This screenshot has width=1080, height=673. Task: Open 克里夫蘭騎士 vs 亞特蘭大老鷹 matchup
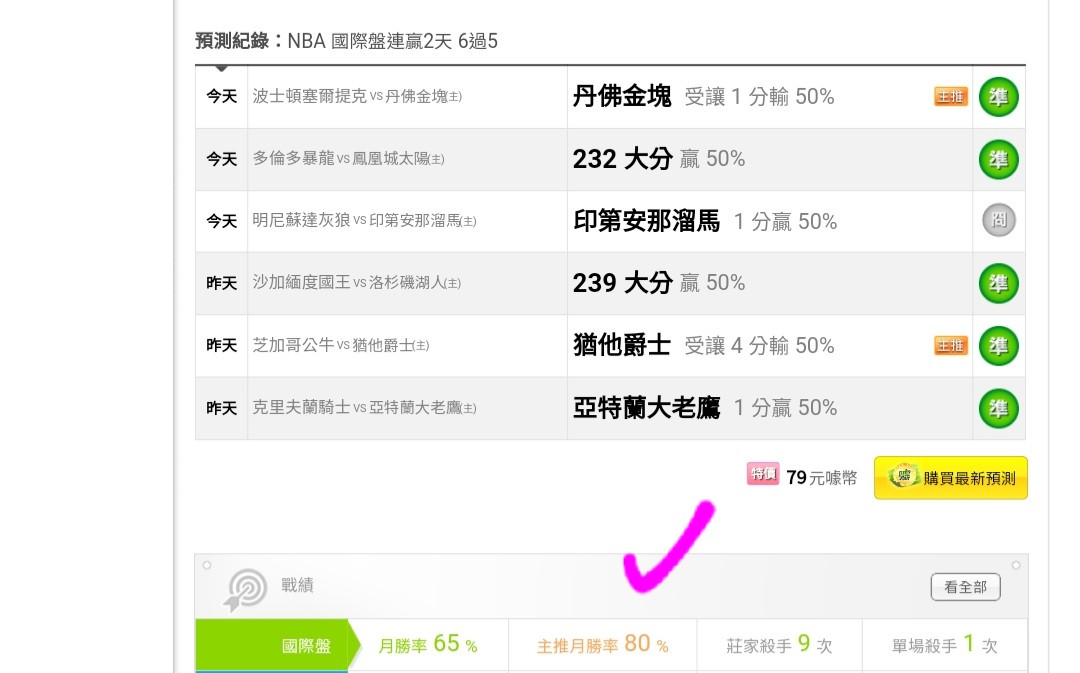tap(364, 408)
